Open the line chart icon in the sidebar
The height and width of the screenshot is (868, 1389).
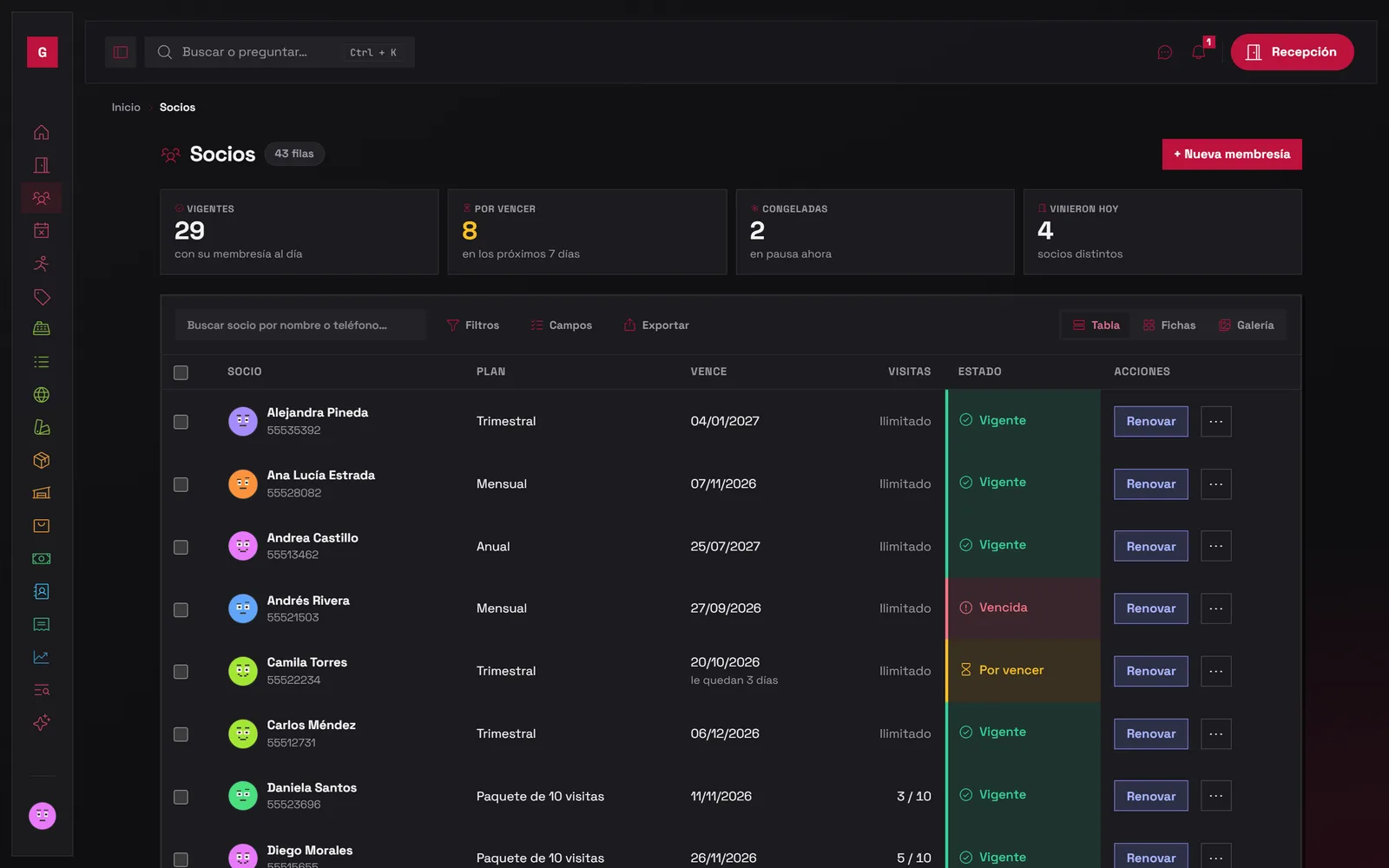[x=41, y=657]
